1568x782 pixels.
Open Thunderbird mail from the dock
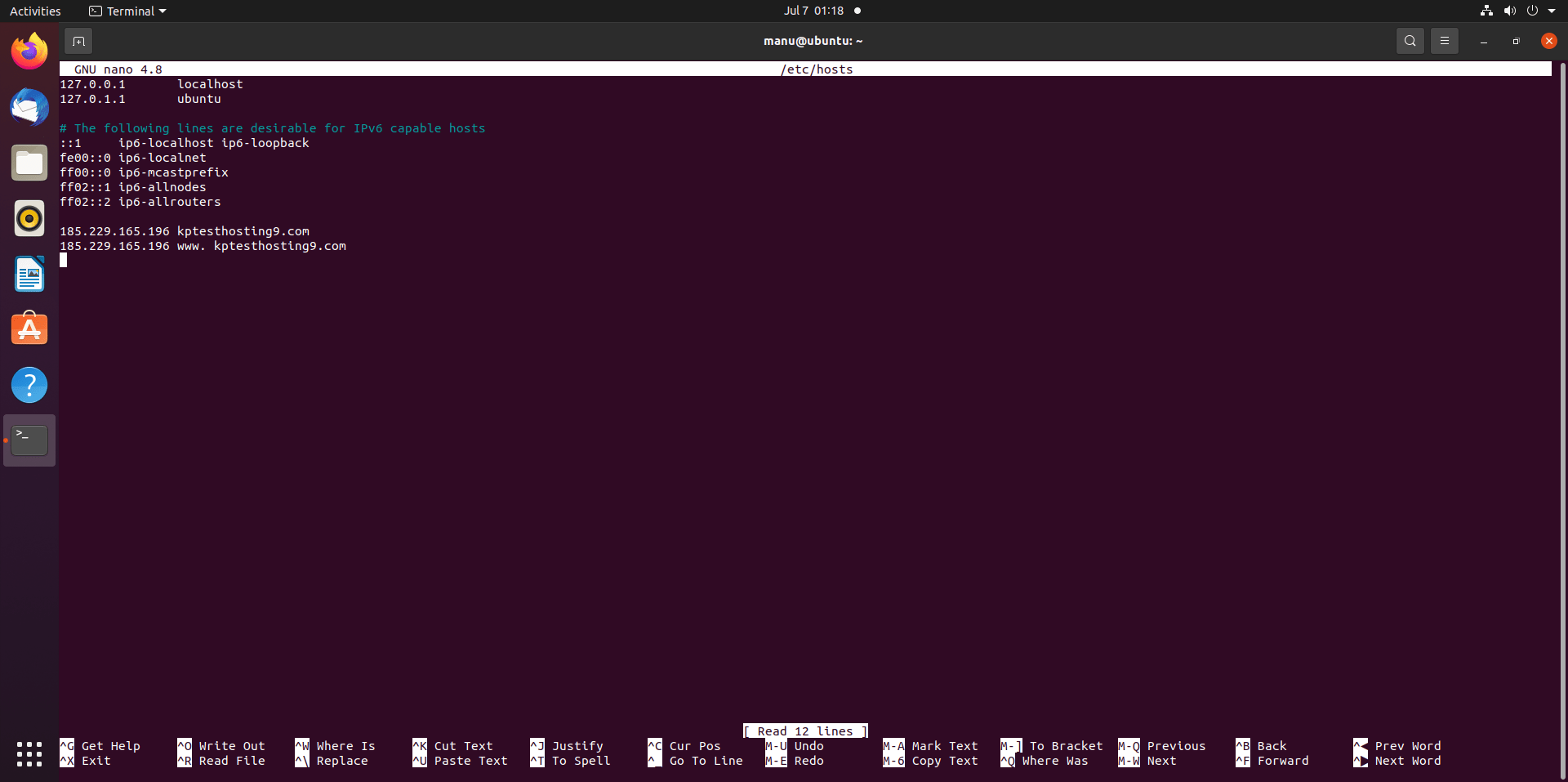29,108
